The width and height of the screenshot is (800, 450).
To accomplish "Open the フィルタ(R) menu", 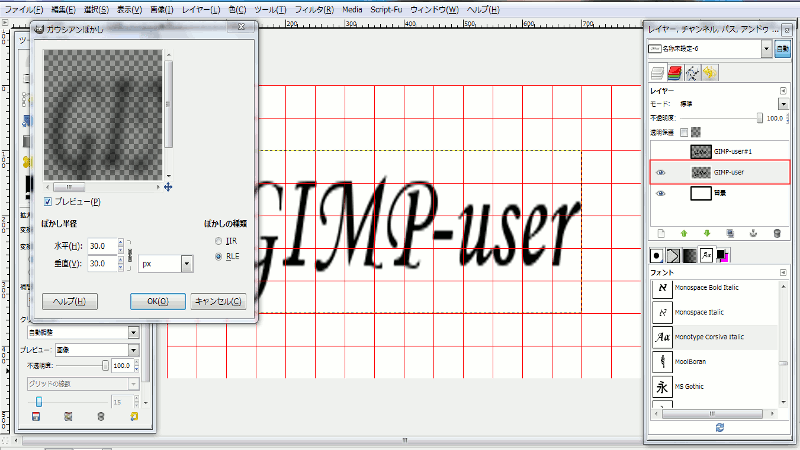I will (314, 10).
